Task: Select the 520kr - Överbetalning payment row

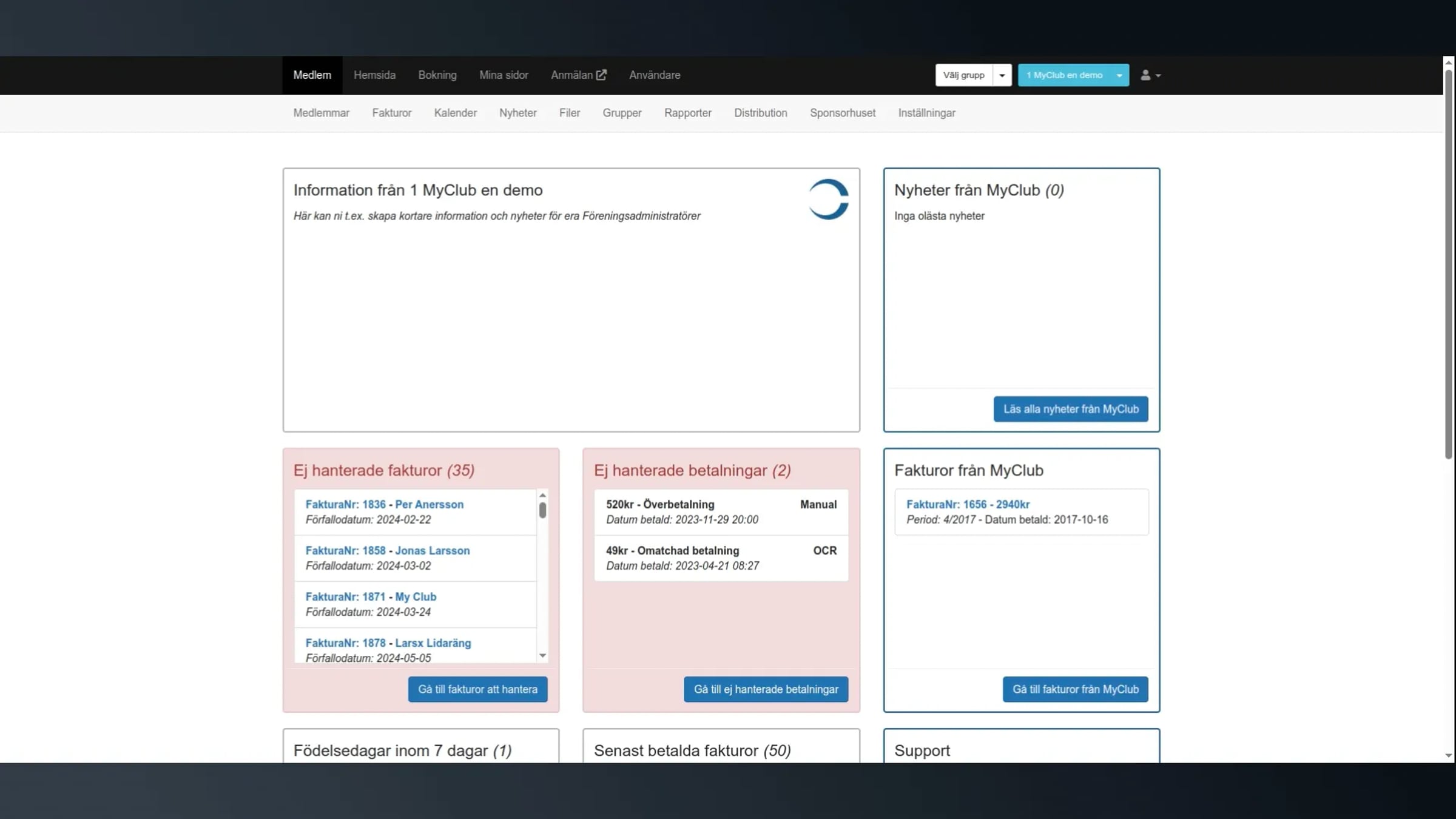Action: (x=721, y=512)
